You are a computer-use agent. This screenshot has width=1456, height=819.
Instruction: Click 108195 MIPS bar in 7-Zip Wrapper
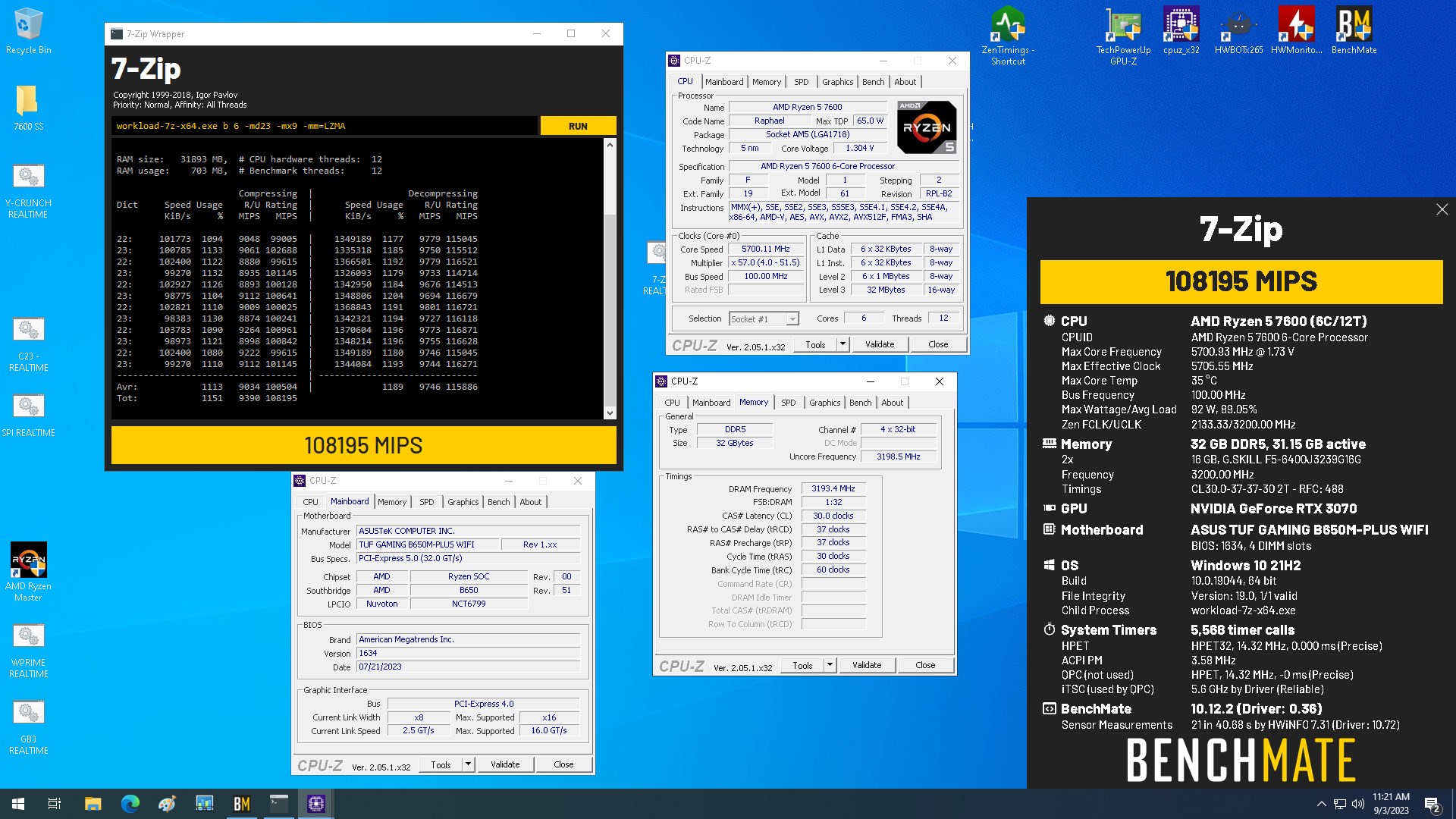[x=363, y=445]
